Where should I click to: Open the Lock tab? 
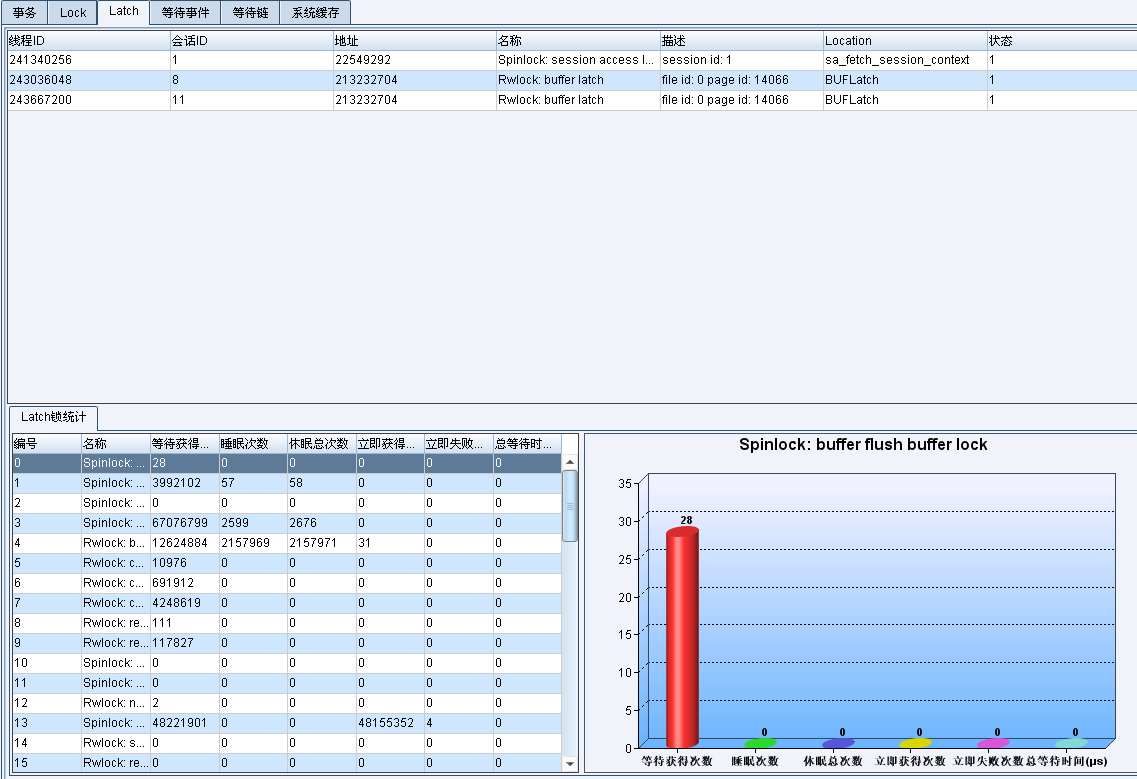73,12
